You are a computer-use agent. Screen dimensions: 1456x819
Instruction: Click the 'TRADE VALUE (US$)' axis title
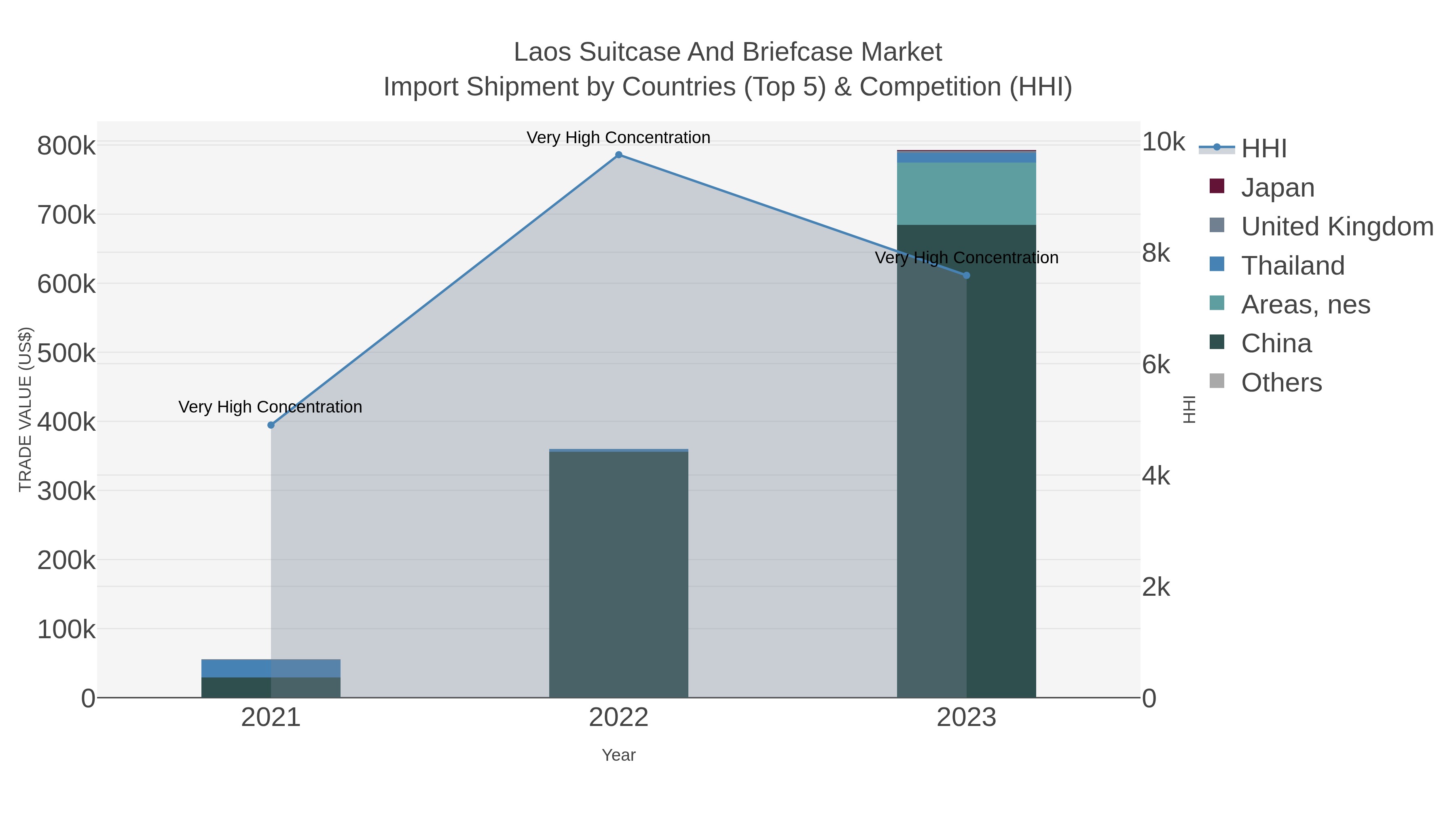point(25,409)
